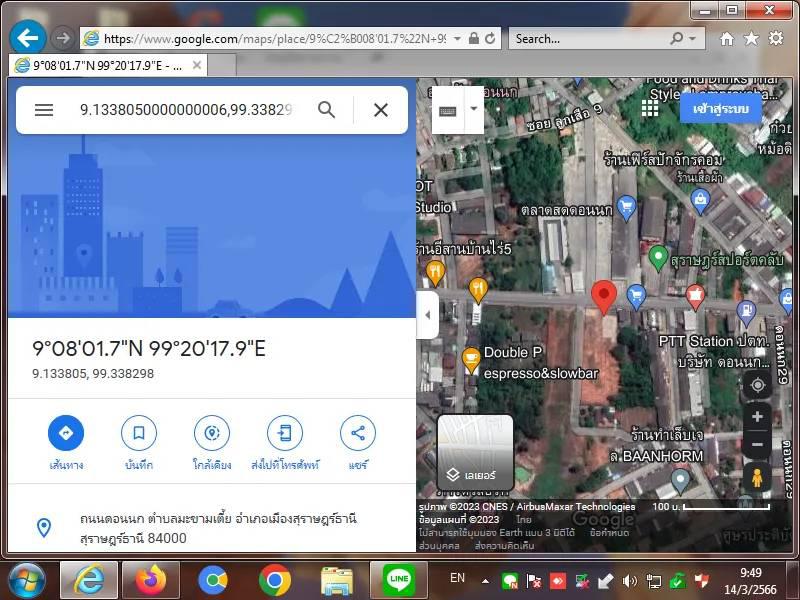Click the ส่งความคิดเห็น feedback link
The image size is (800, 600).
(x=504, y=545)
